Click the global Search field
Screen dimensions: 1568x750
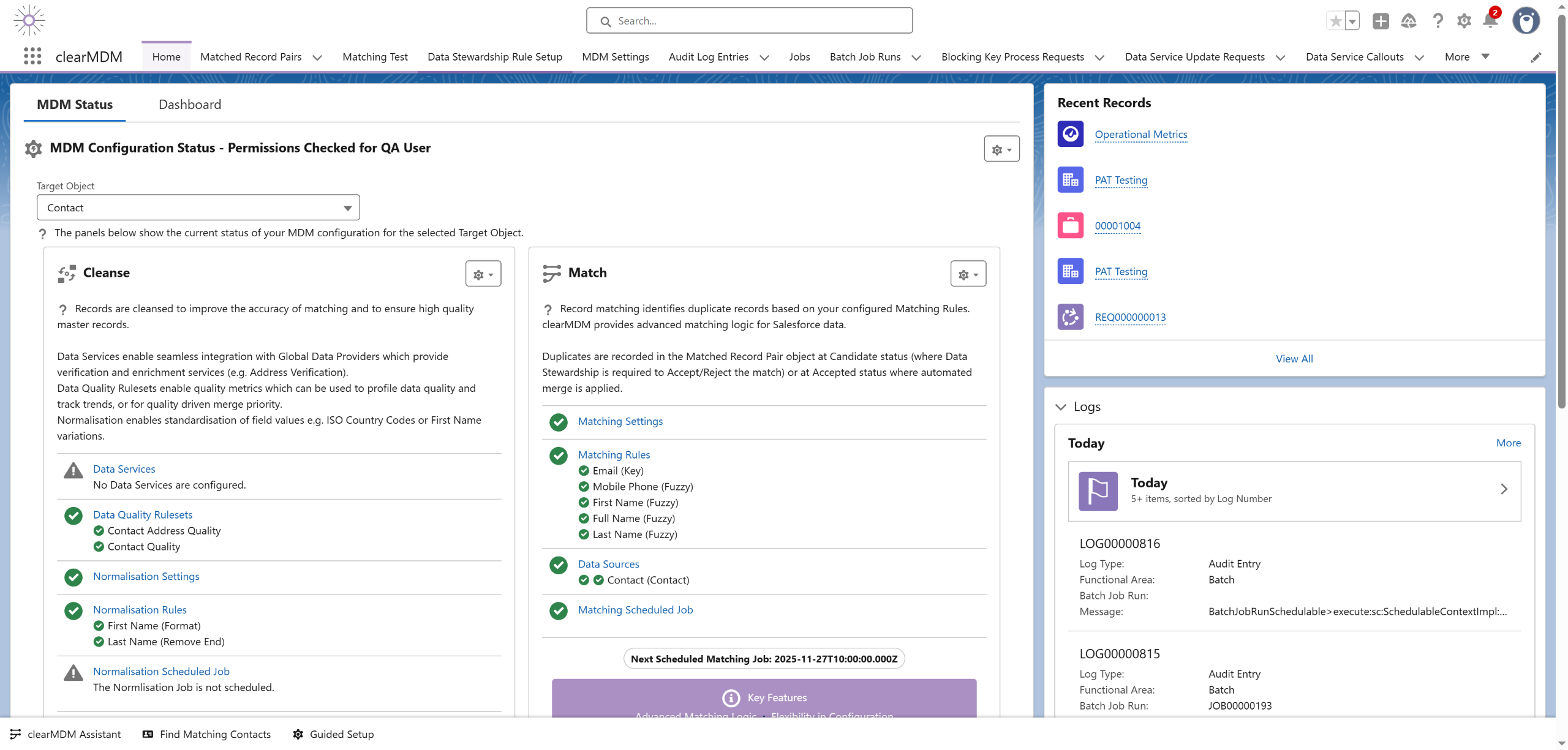749,21
